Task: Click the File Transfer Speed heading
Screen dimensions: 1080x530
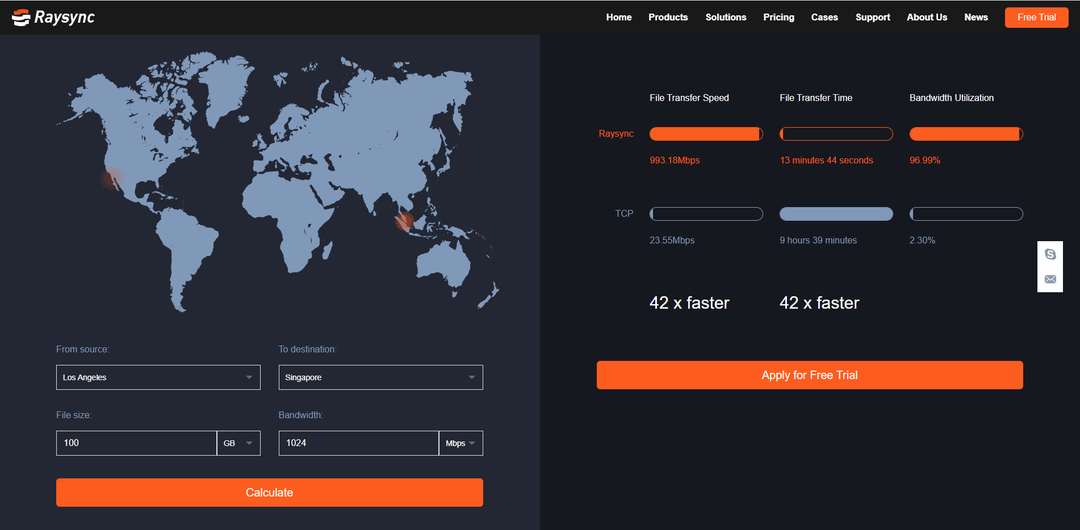Action: tap(689, 98)
